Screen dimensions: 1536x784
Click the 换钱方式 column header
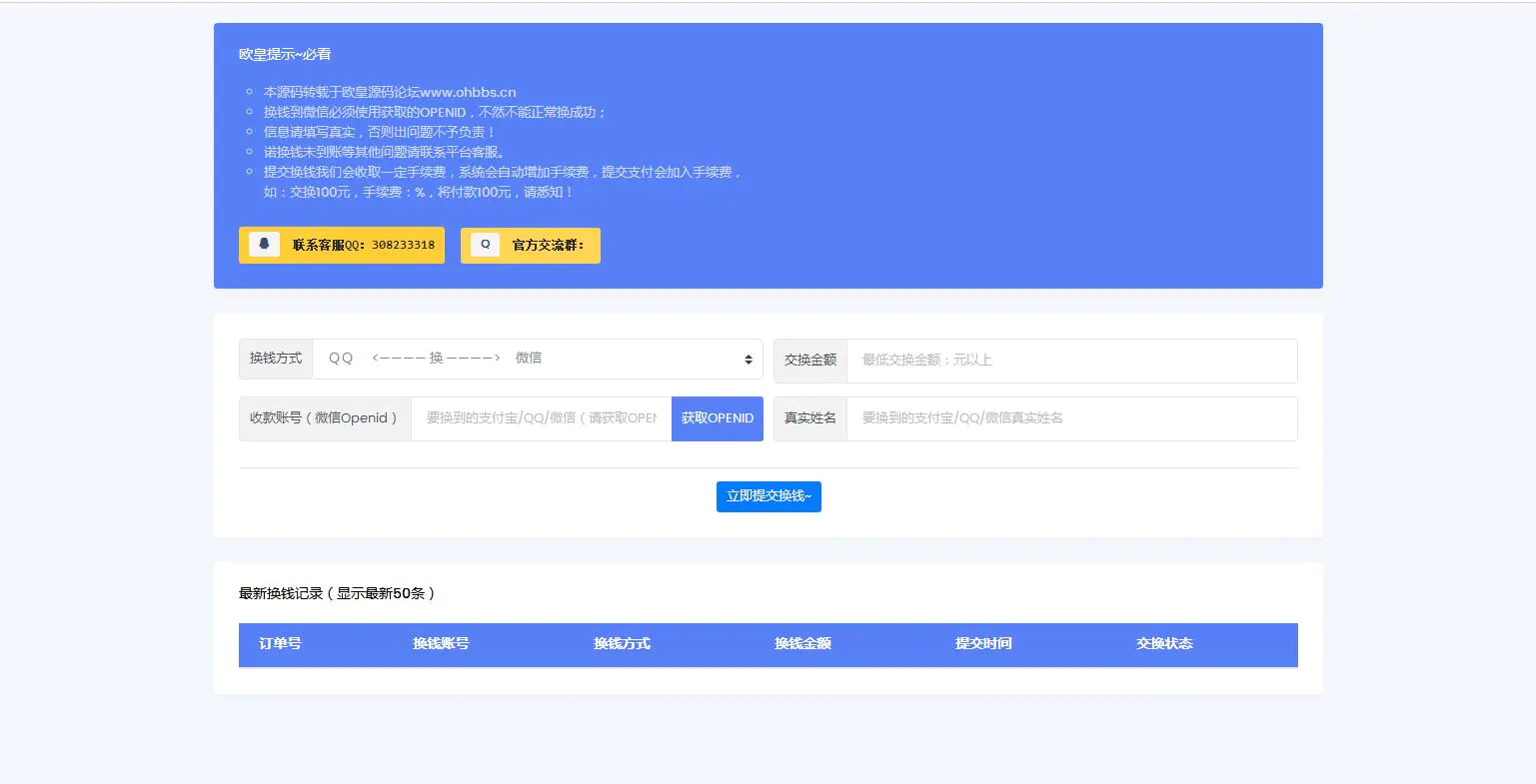click(621, 644)
